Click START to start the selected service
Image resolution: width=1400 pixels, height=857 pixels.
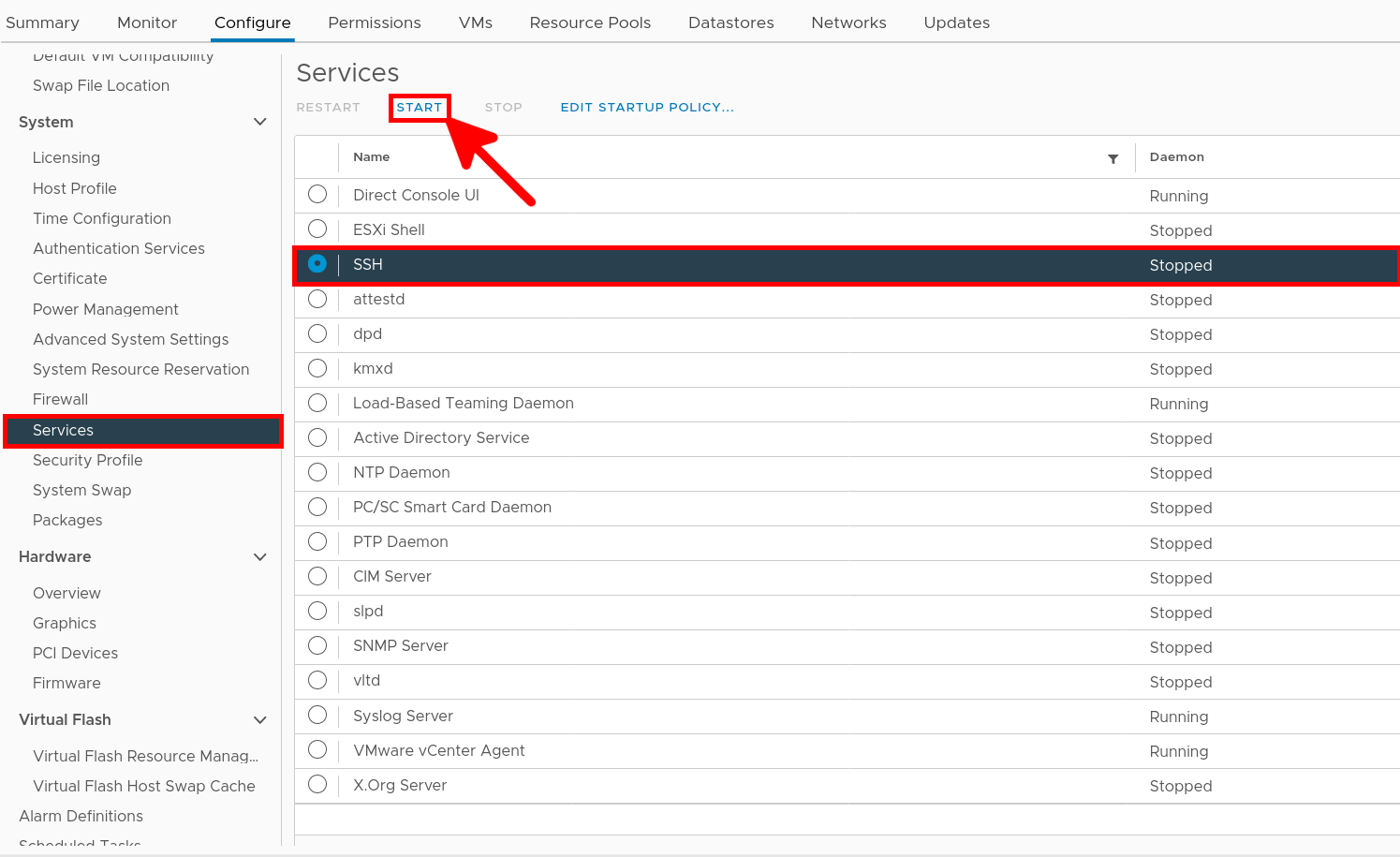click(419, 107)
